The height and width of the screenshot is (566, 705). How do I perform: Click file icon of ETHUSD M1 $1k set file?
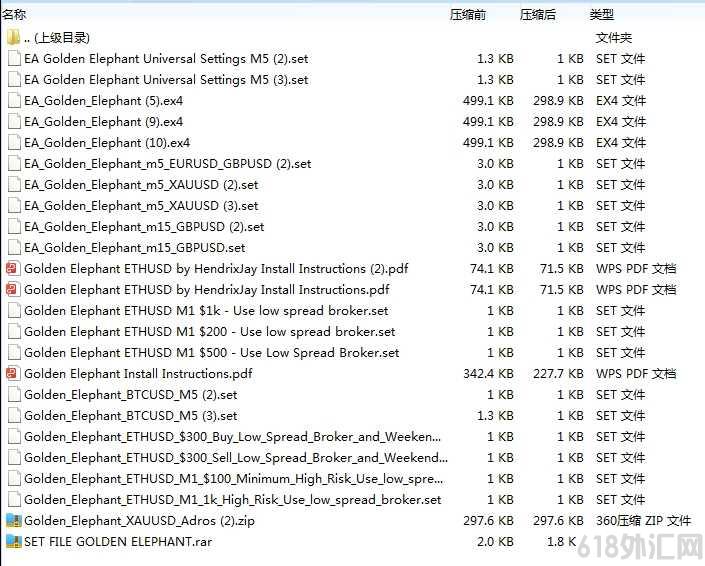(x=14, y=311)
